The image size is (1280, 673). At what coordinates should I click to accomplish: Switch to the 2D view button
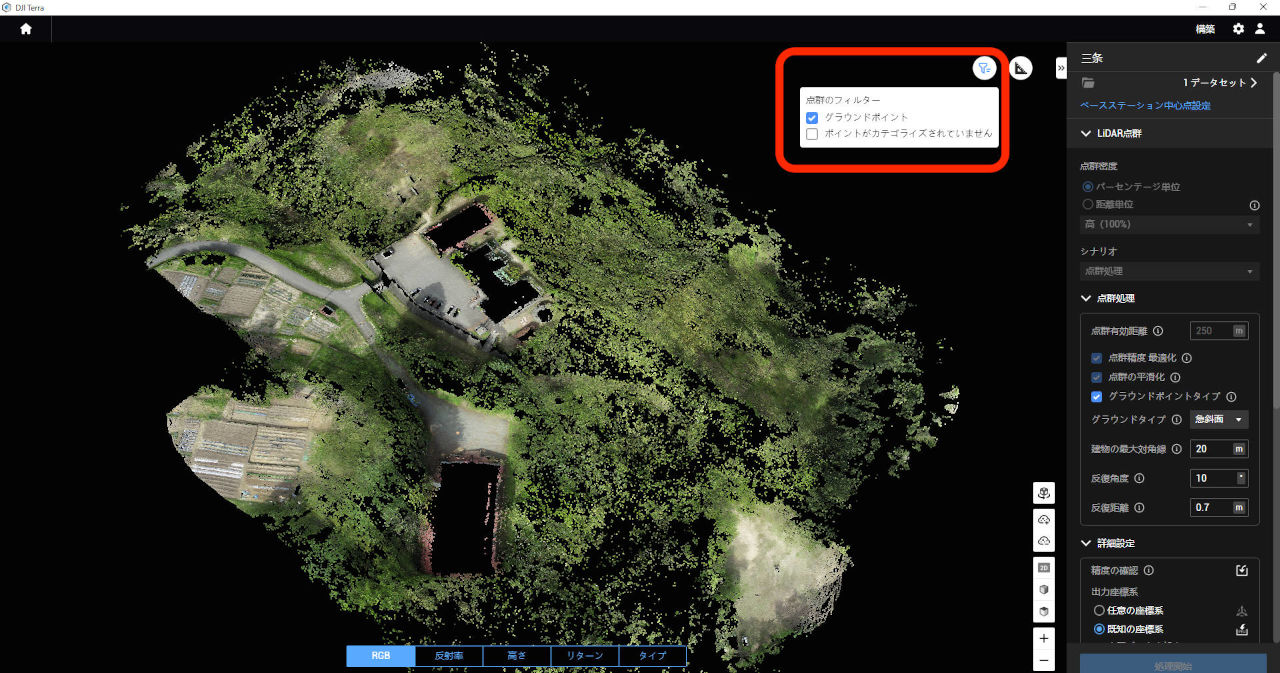coord(1044,568)
